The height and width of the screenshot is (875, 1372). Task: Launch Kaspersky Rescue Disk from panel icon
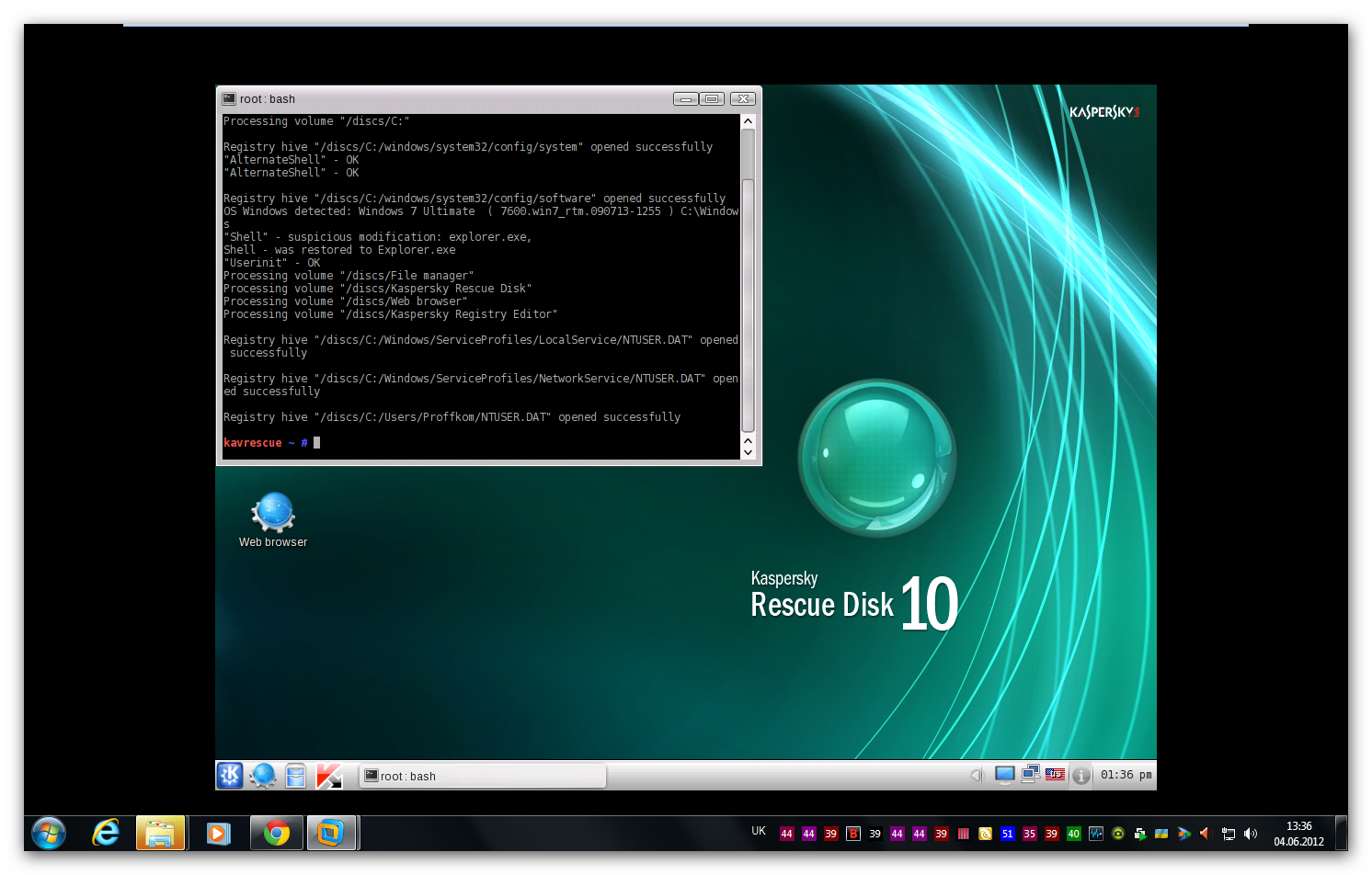coord(328,776)
